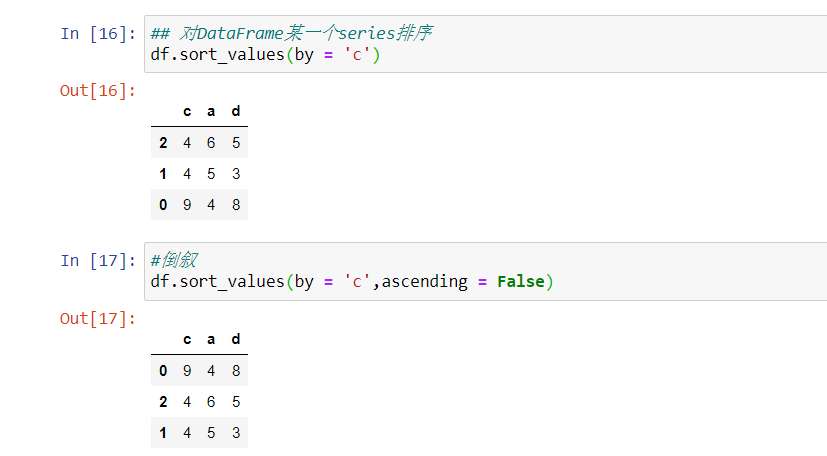Screen dimensions: 827x456
Task: Click the In [16] cell prompt
Action: tap(98, 33)
